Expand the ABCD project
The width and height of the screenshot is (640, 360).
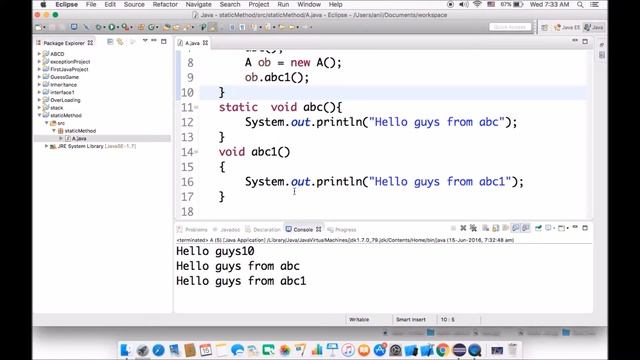(39, 54)
